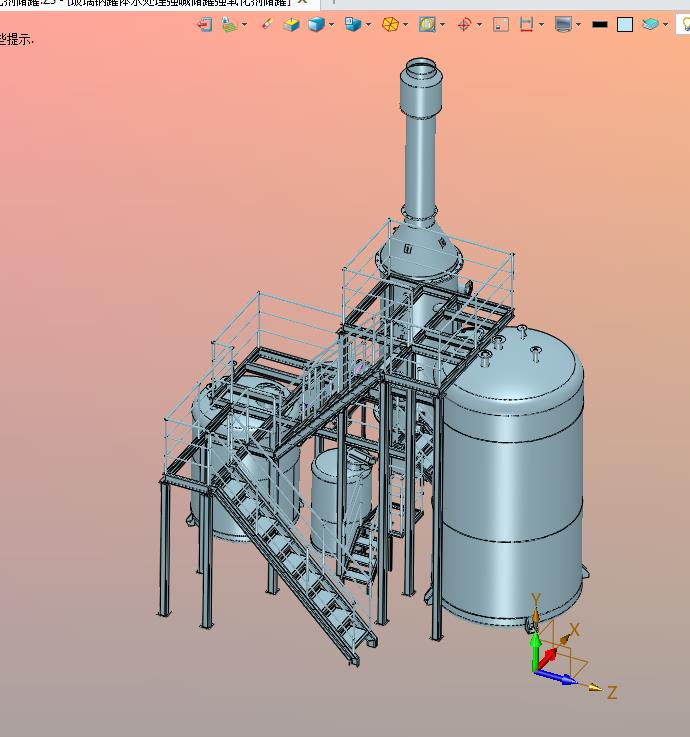Click the red crosshair target icon

pyautogui.click(x=464, y=24)
